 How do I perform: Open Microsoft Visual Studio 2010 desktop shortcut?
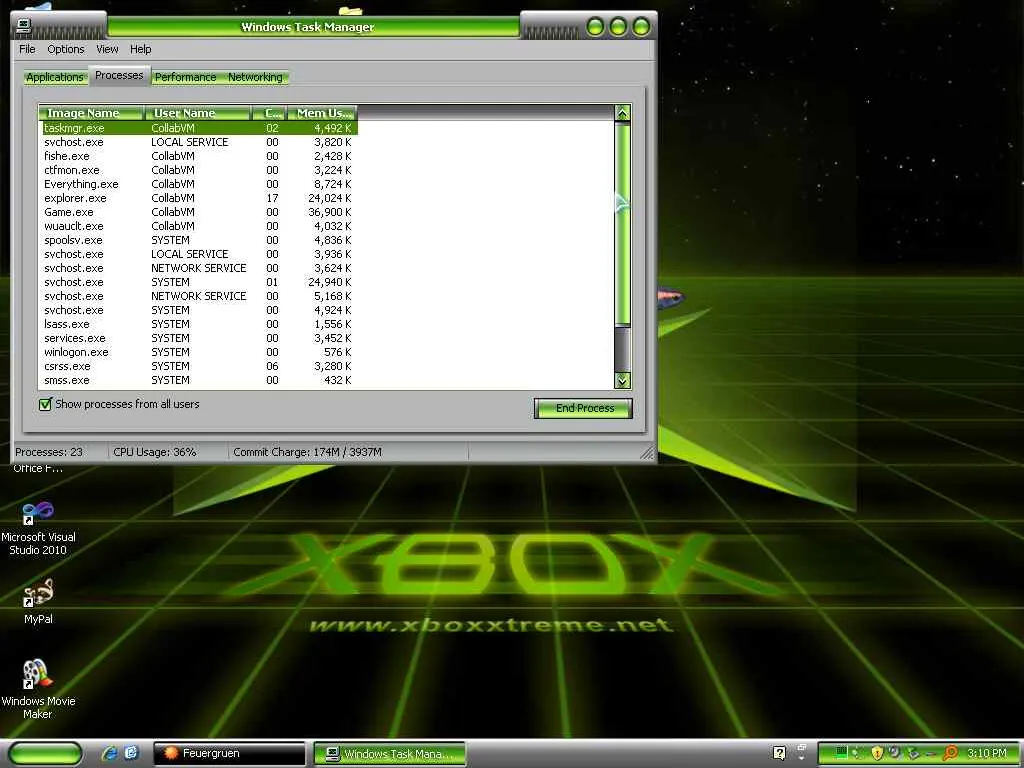[x=38, y=528]
